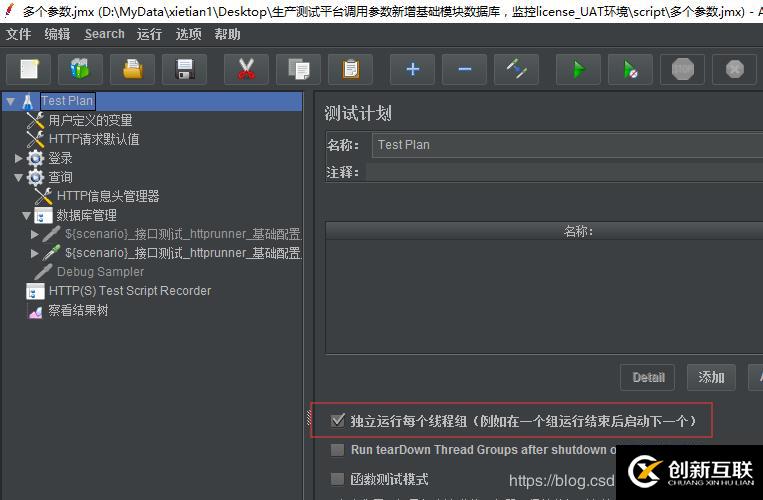Click the 注释 comment field

click(564, 172)
